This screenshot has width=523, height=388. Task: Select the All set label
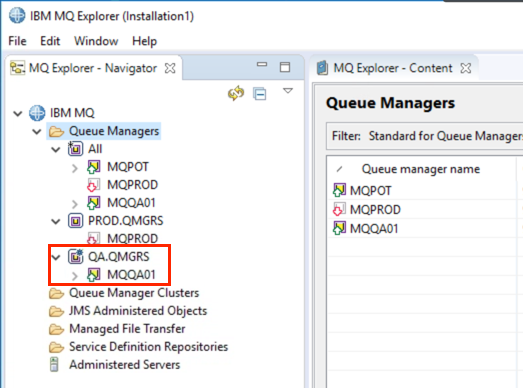(95, 149)
